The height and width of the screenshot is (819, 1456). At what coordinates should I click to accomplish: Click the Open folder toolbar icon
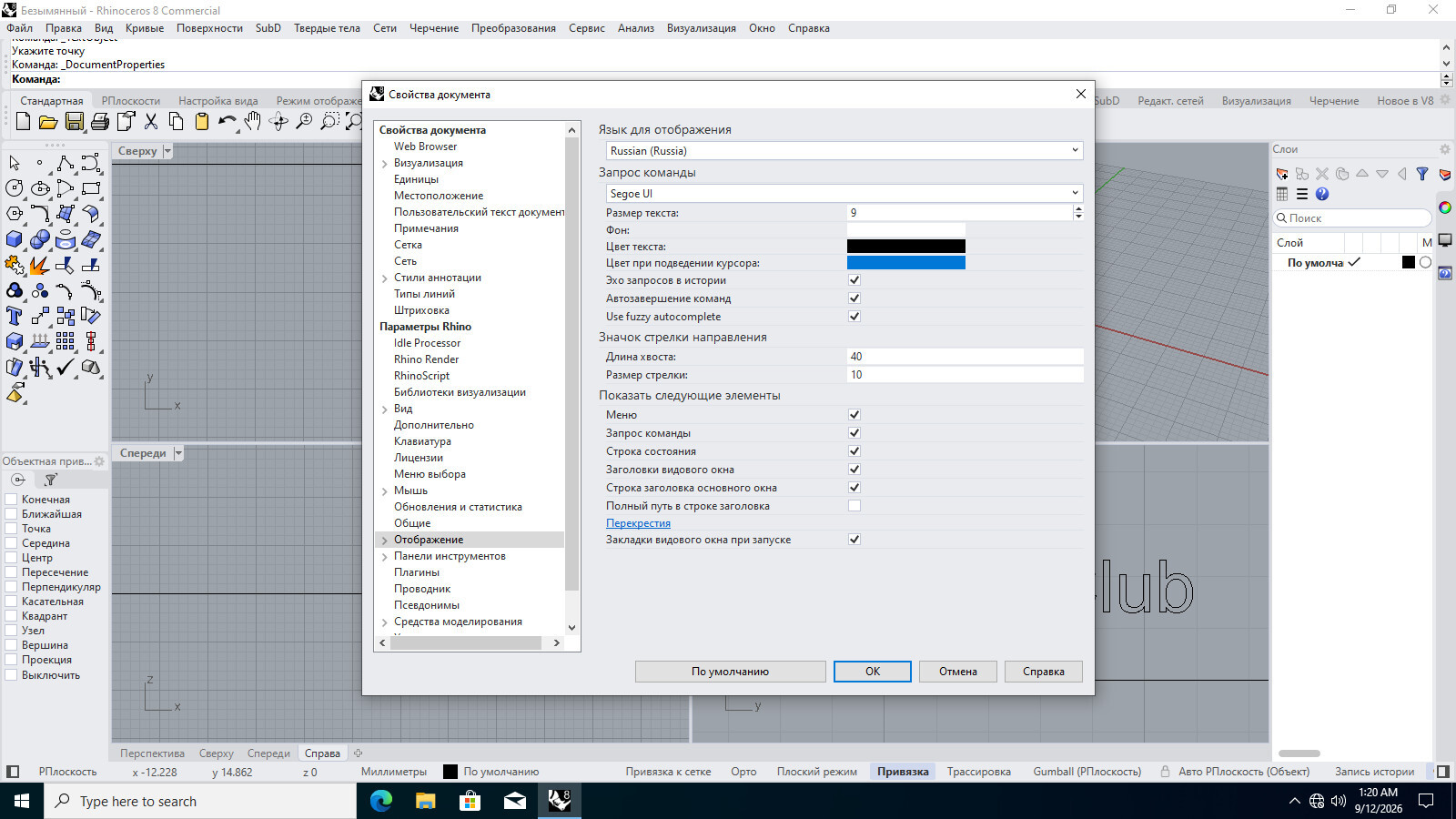[49, 121]
